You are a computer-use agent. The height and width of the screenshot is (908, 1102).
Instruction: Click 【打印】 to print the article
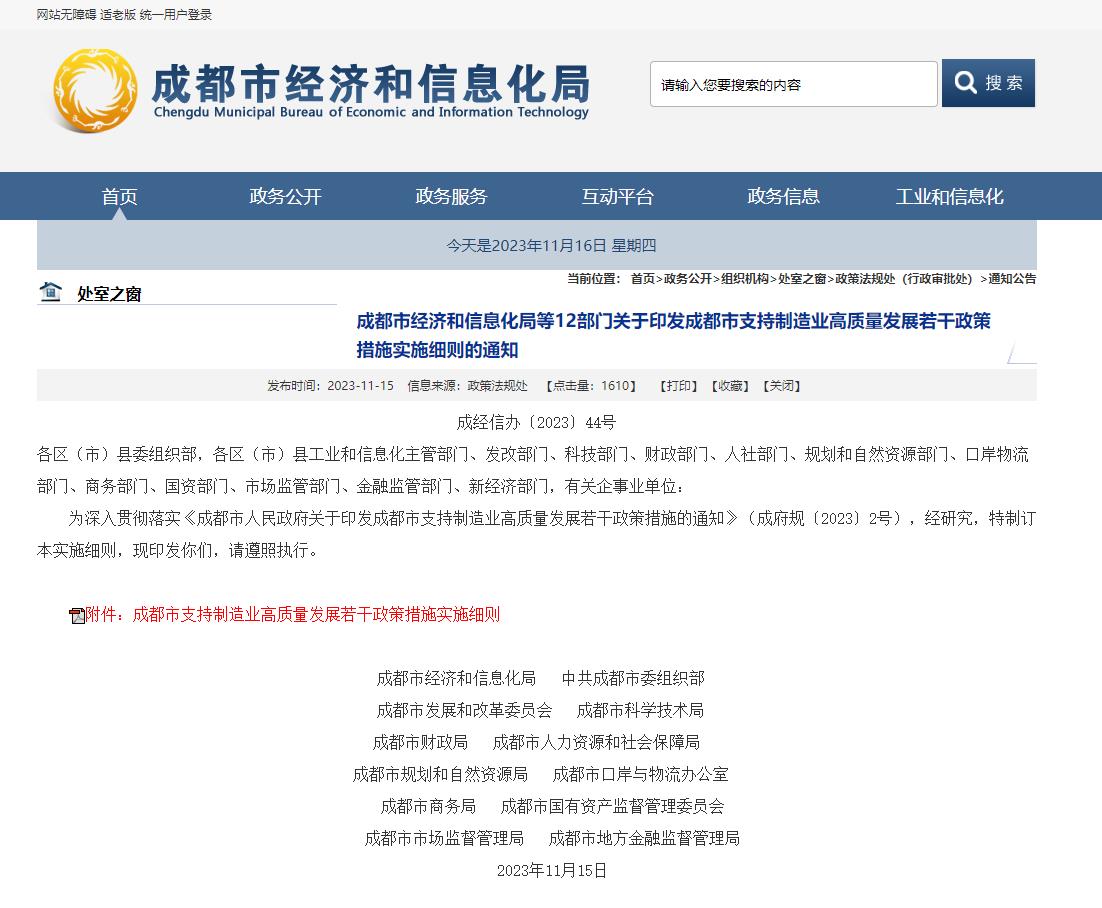678,386
